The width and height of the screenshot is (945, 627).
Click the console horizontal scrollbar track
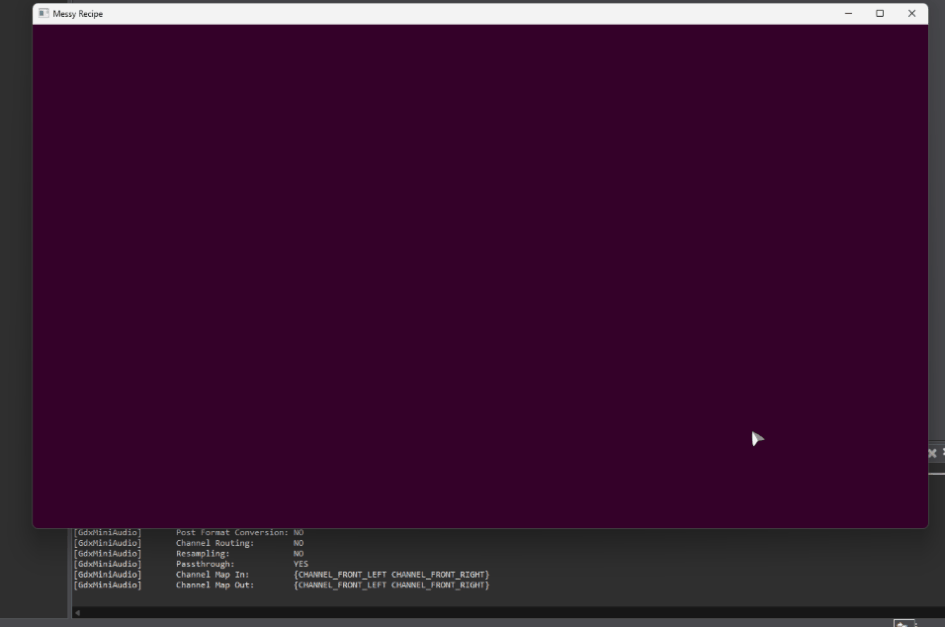tap(500, 612)
